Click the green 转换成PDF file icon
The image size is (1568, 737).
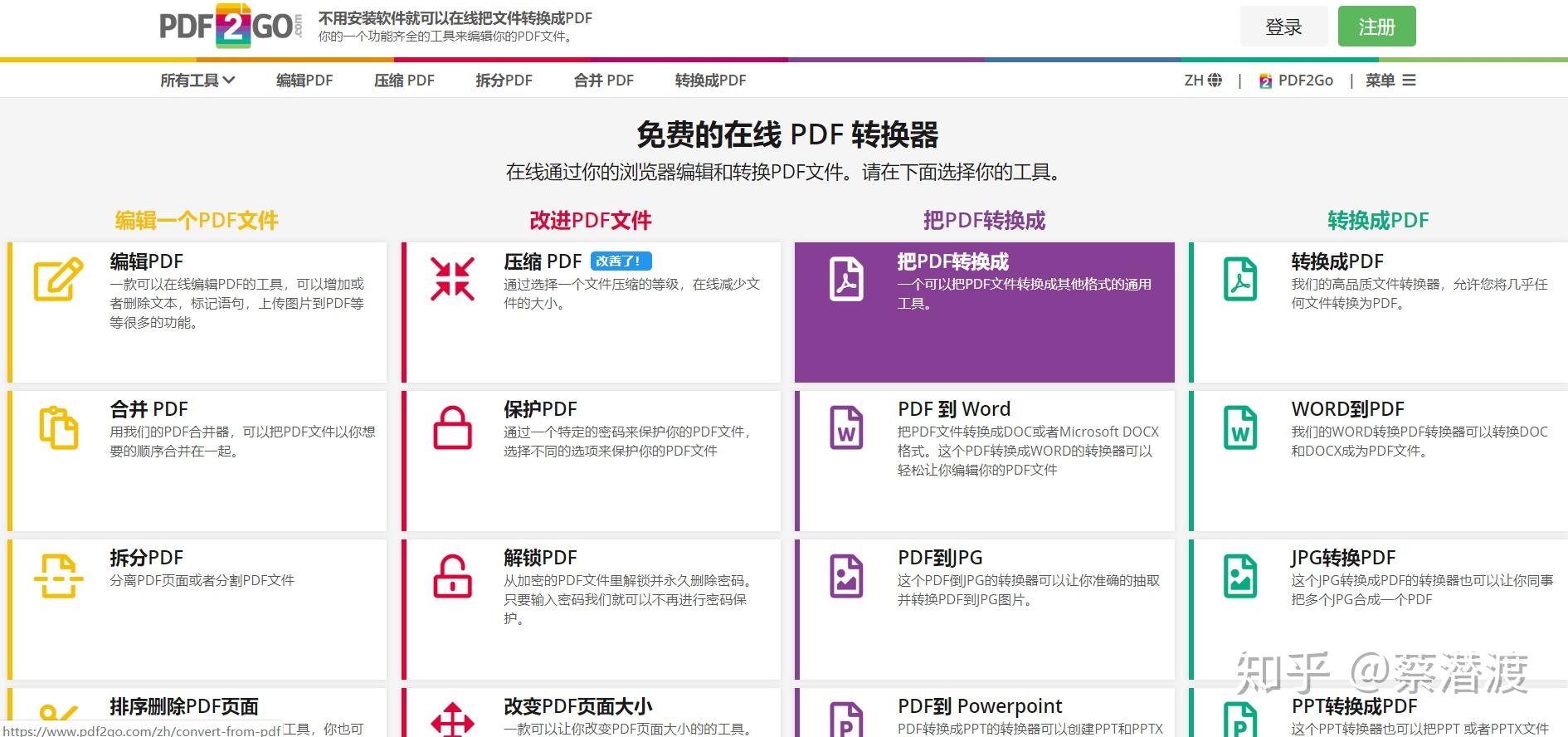point(1240,279)
